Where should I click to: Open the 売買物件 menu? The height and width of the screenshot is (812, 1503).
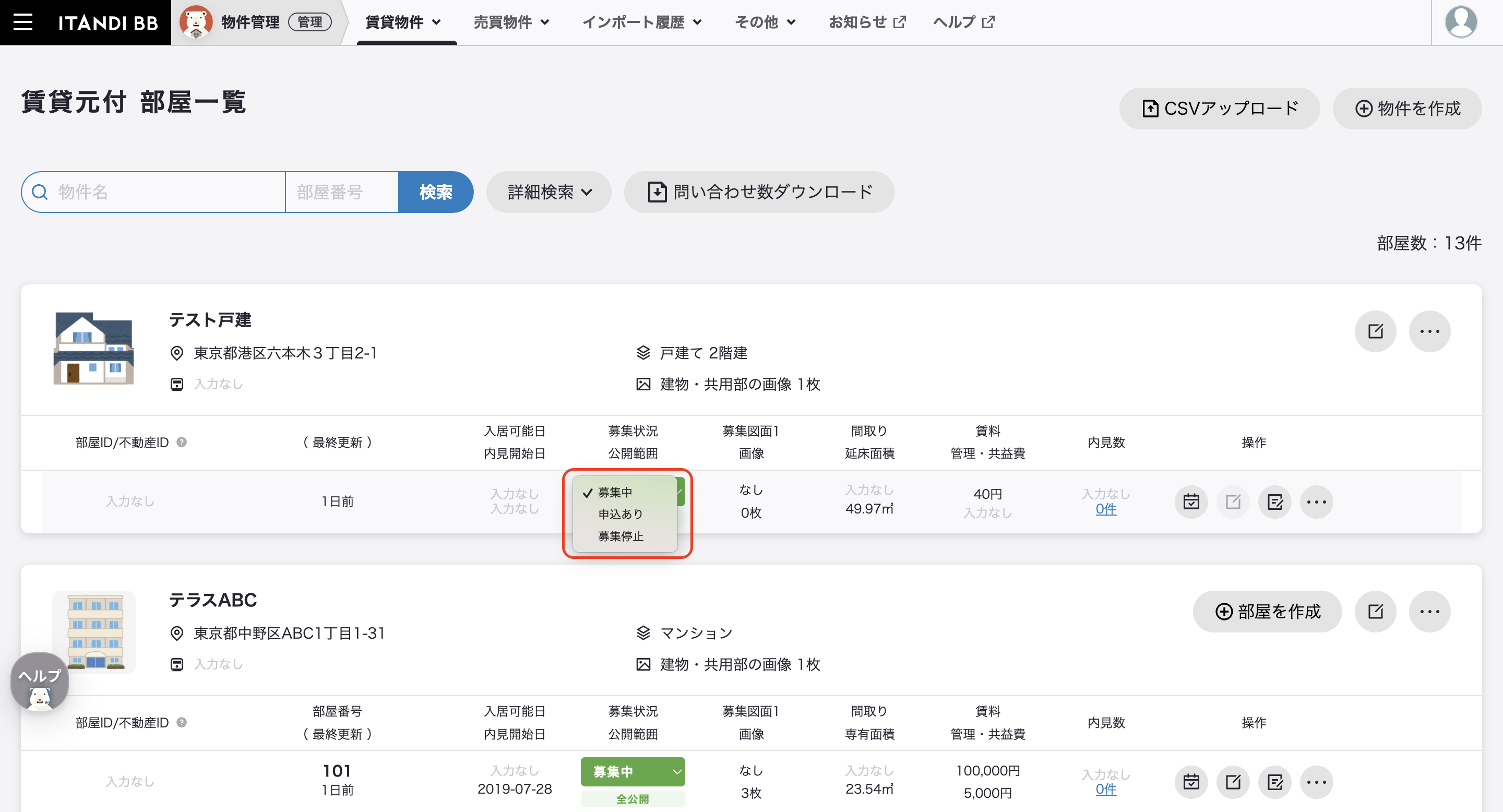(x=511, y=22)
